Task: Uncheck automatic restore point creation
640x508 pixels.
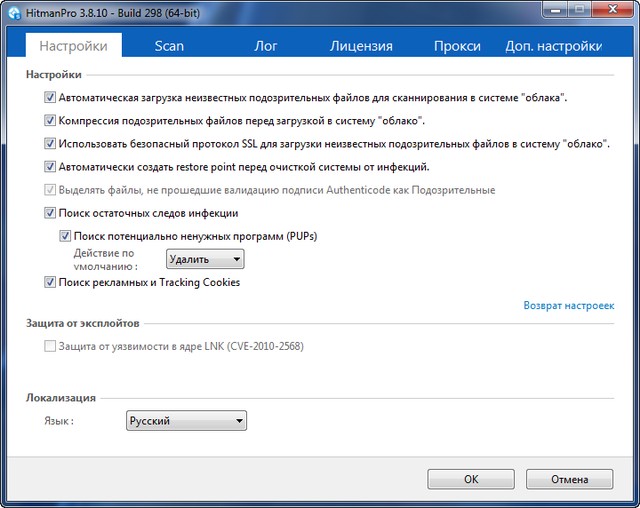Action: (x=50, y=167)
